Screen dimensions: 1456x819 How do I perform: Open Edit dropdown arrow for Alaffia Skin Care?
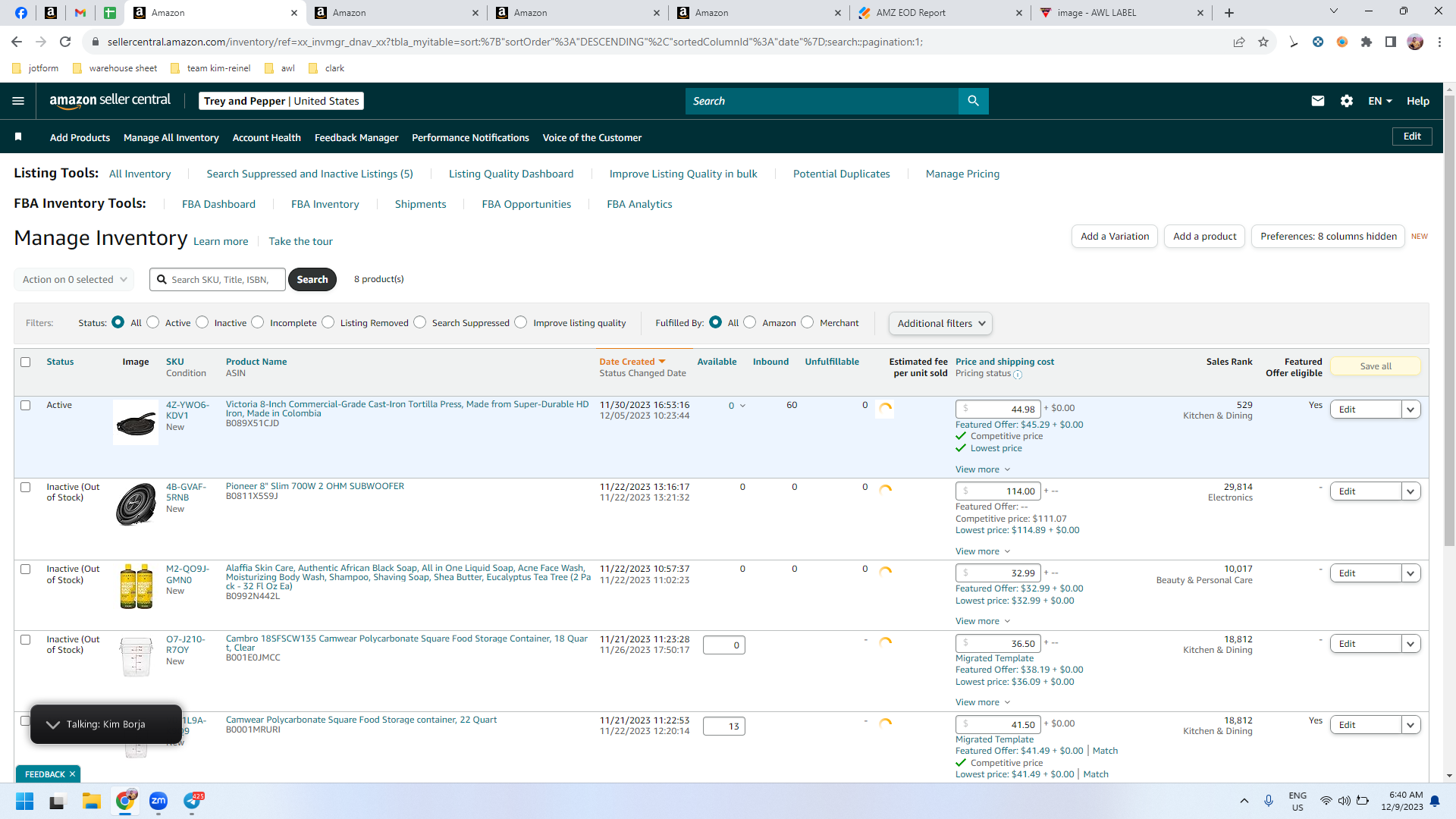pyautogui.click(x=1410, y=573)
